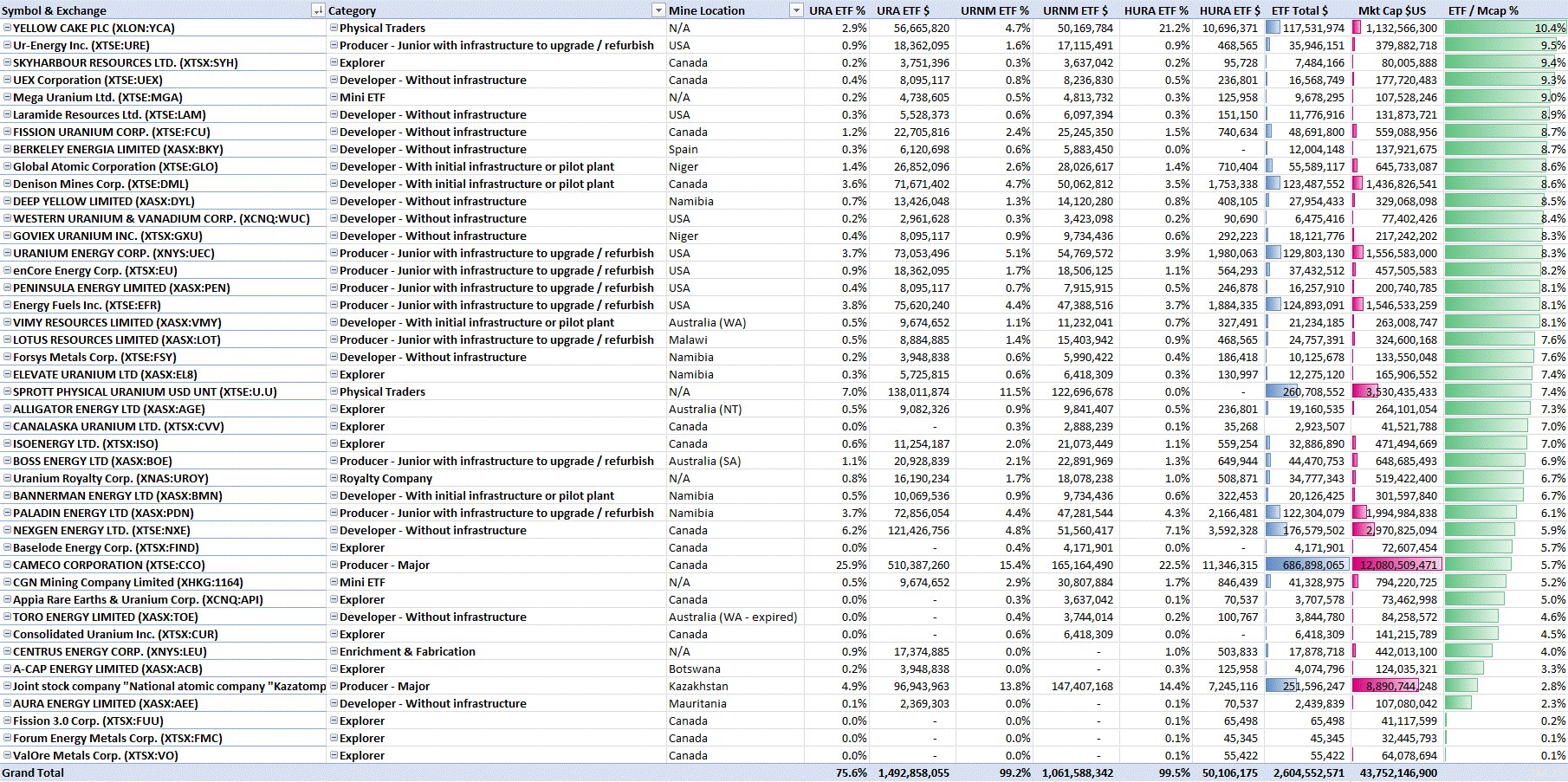1568x782 pixels.
Task: Open the Mine Location filter dropdown
Action: tap(796, 10)
